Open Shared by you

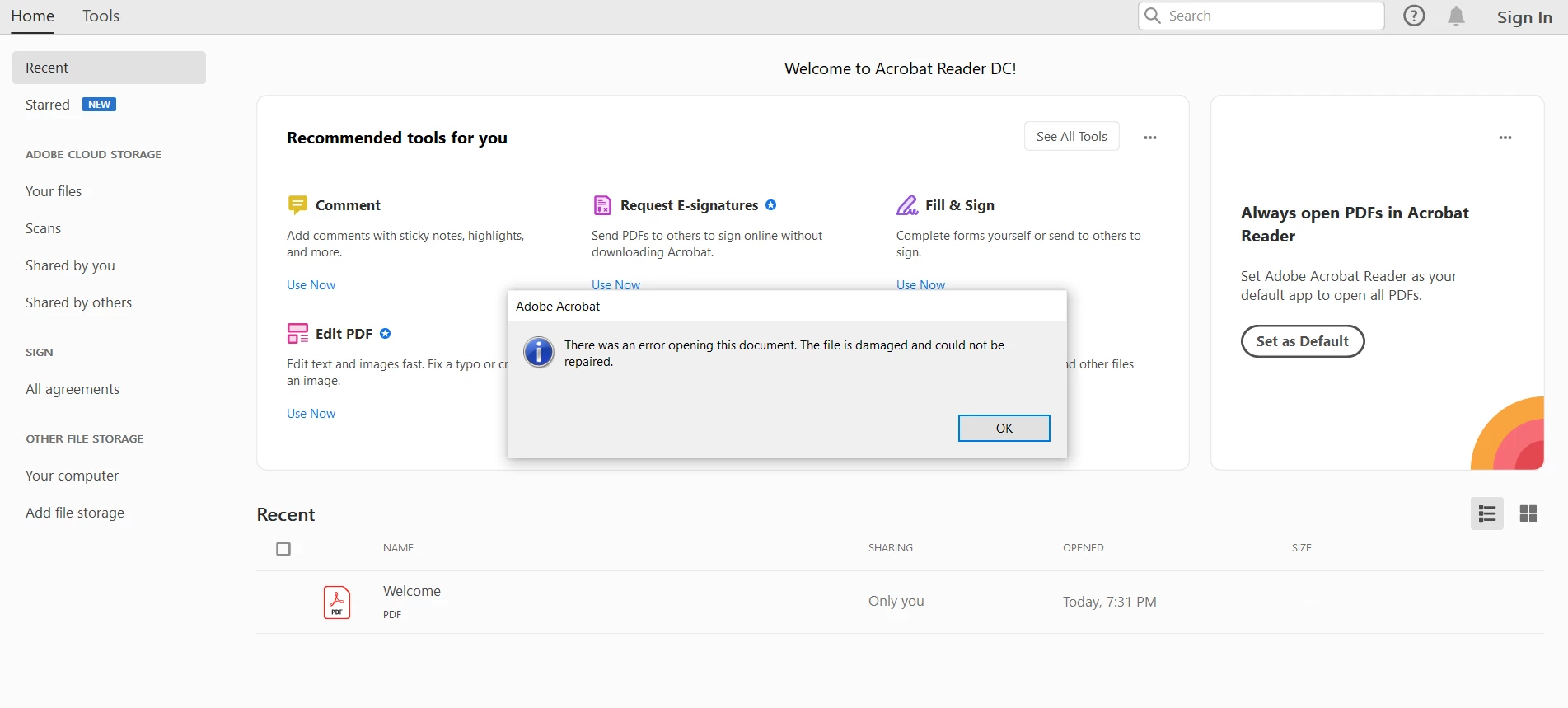pos(70,265)
